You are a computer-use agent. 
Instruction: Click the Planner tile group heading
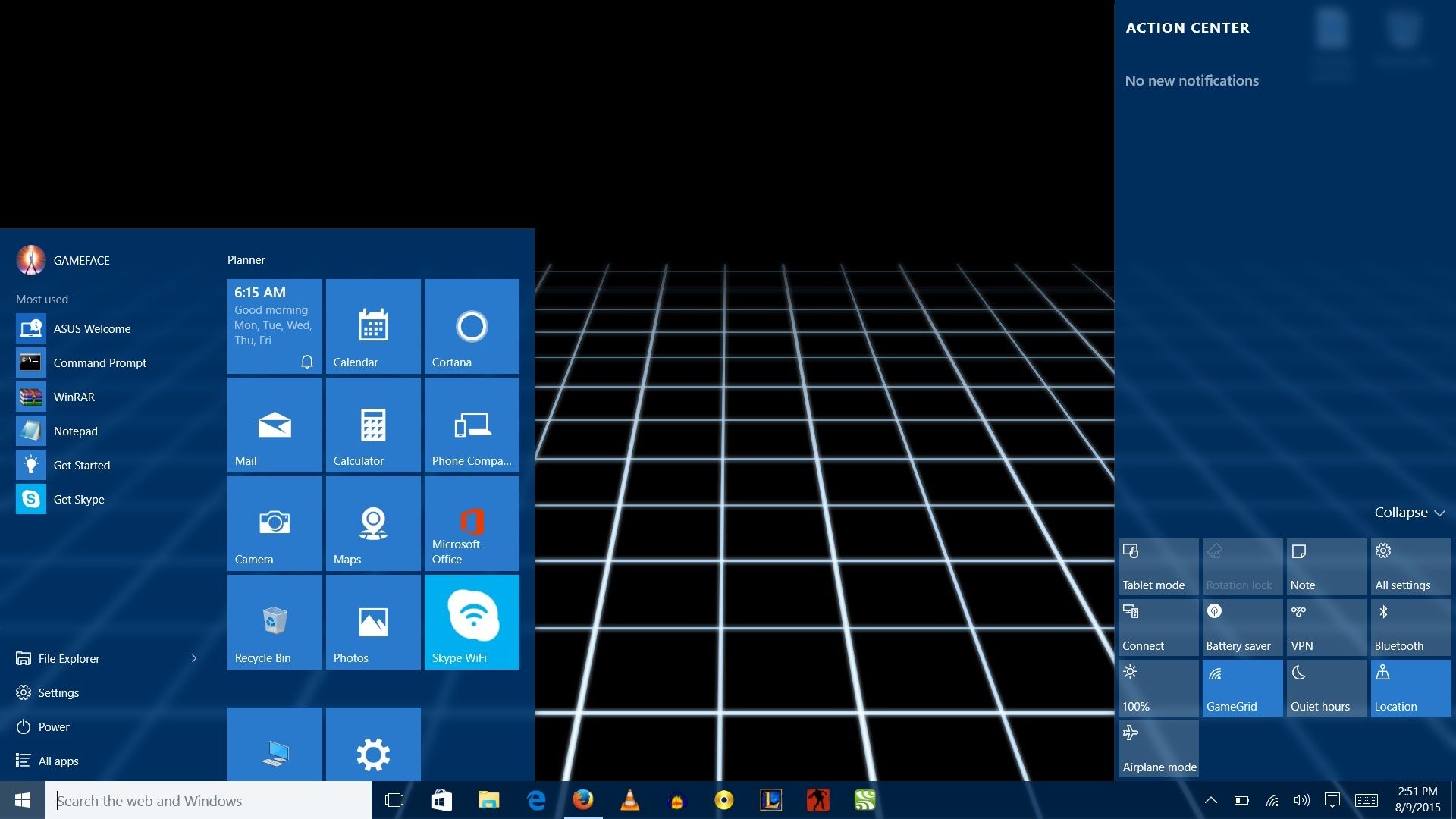tap(246, 259)
